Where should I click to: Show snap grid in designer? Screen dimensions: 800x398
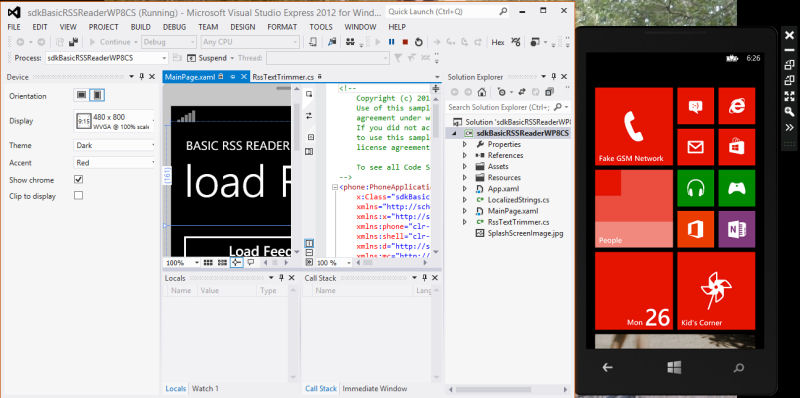coord(208,262)
